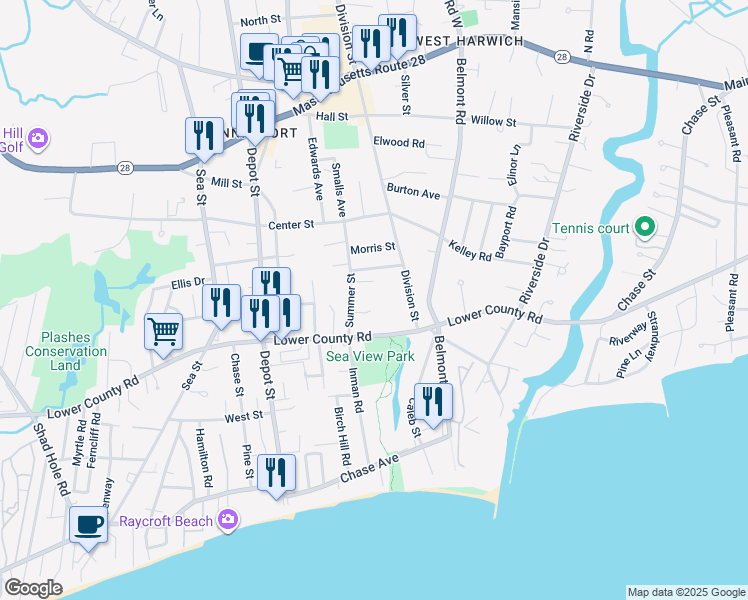Click the Route 28 shield west of Sea St
Viewport: 748px width, 600px height.
[125, 168]
